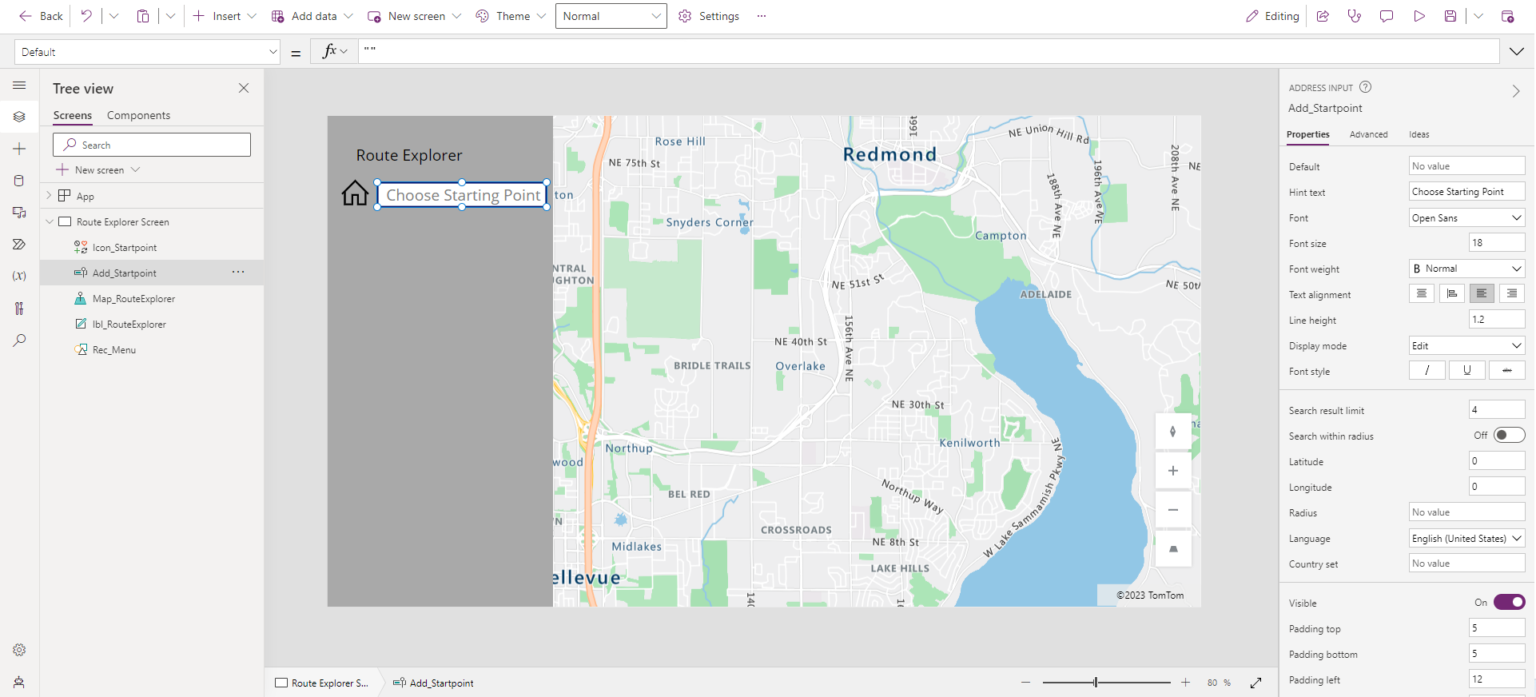Open the Advanced tab of the address input

coord(1369,134)
